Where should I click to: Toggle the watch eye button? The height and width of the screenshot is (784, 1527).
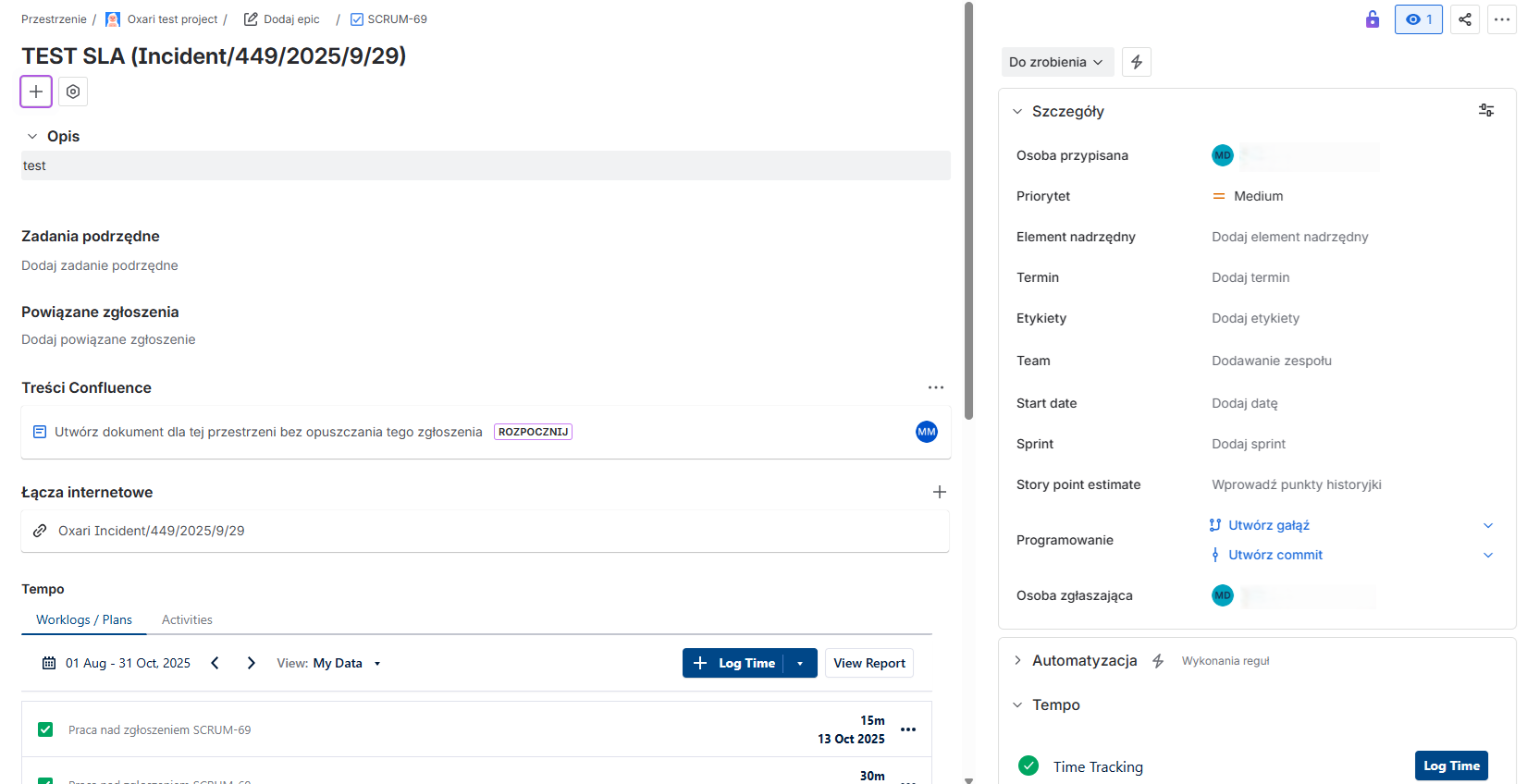tap(1418, 19)
